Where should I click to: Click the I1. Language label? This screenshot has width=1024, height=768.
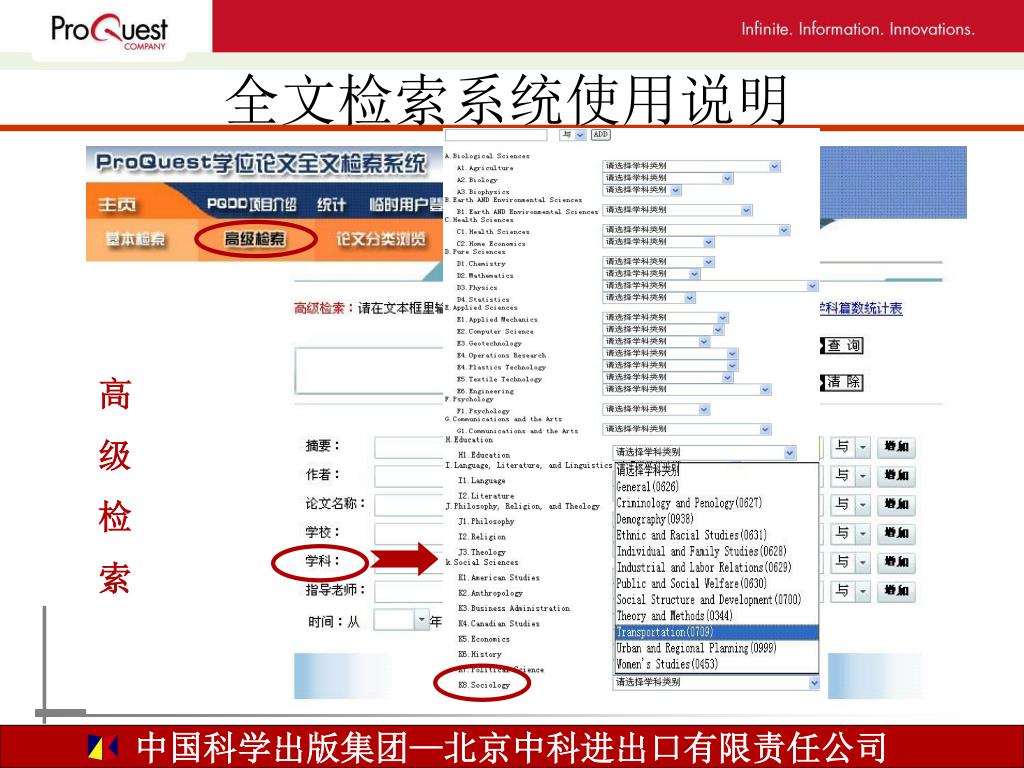point(481,480)
